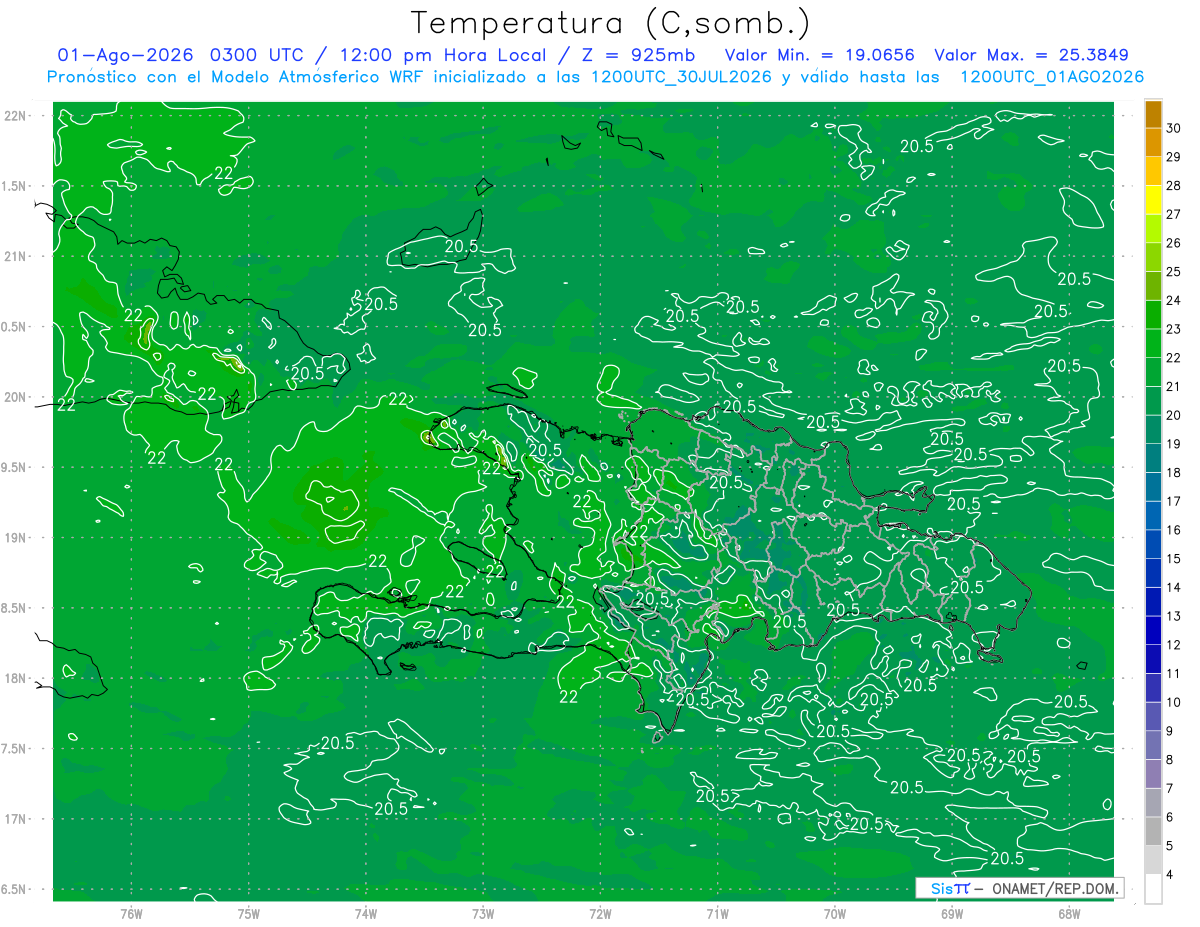
Task: Select initialization stamp "1200UTC_30JUL2026"
Action: pos(683,77)
